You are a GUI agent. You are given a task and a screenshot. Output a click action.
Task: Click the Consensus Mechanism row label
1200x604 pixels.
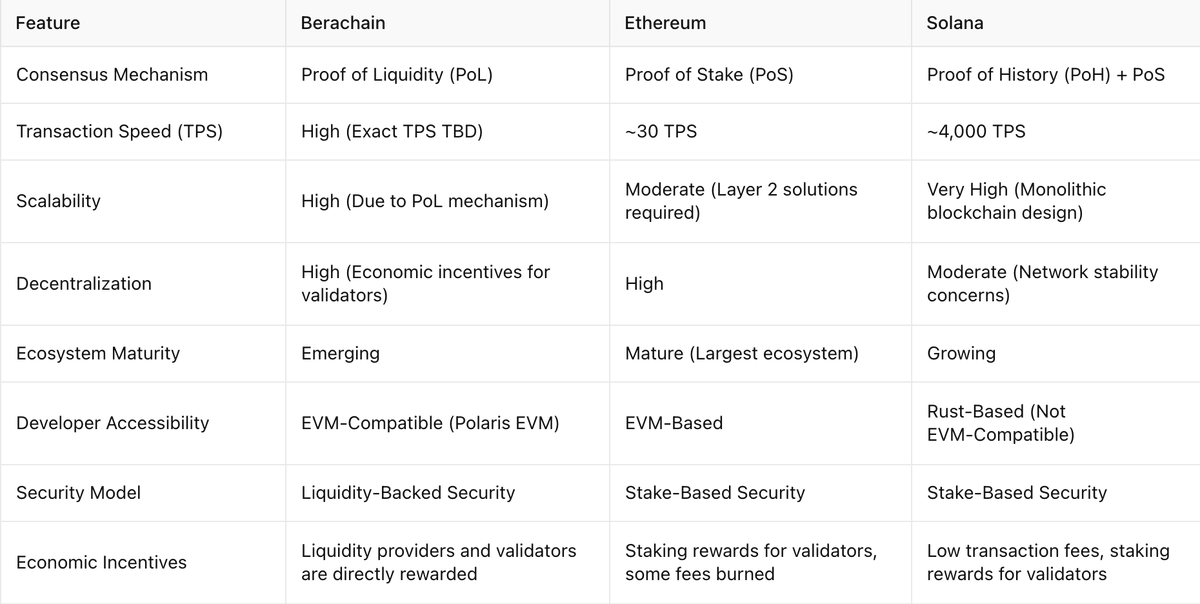(112, 74)
